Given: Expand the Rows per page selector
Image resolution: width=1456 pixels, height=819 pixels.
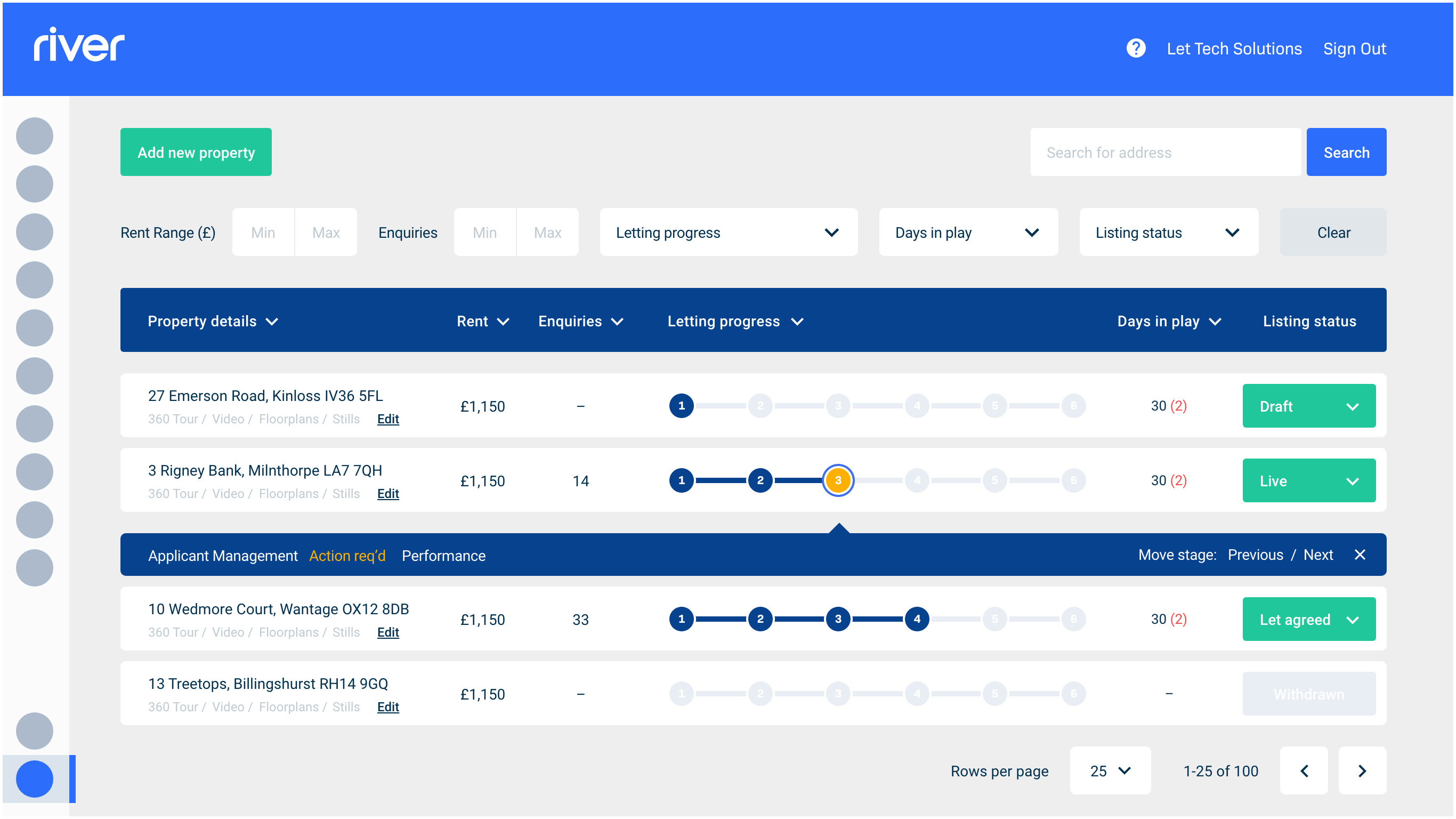Looking at the screenshot, I should click(x=1110, y=770).
